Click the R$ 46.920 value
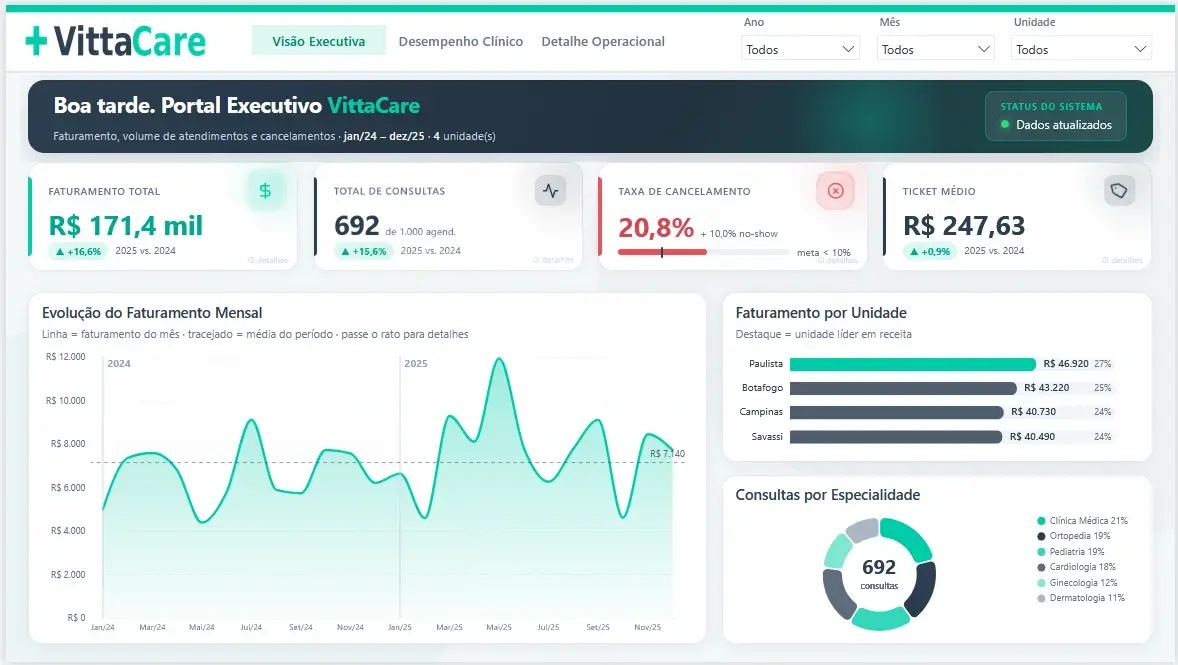Image resolution: width=1178 pixels, height=665 pixels. [1065, 364]
